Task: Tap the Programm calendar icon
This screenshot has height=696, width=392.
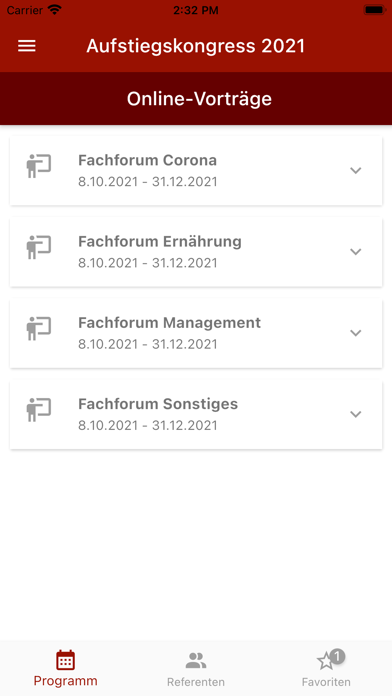Action: (65, 660)
